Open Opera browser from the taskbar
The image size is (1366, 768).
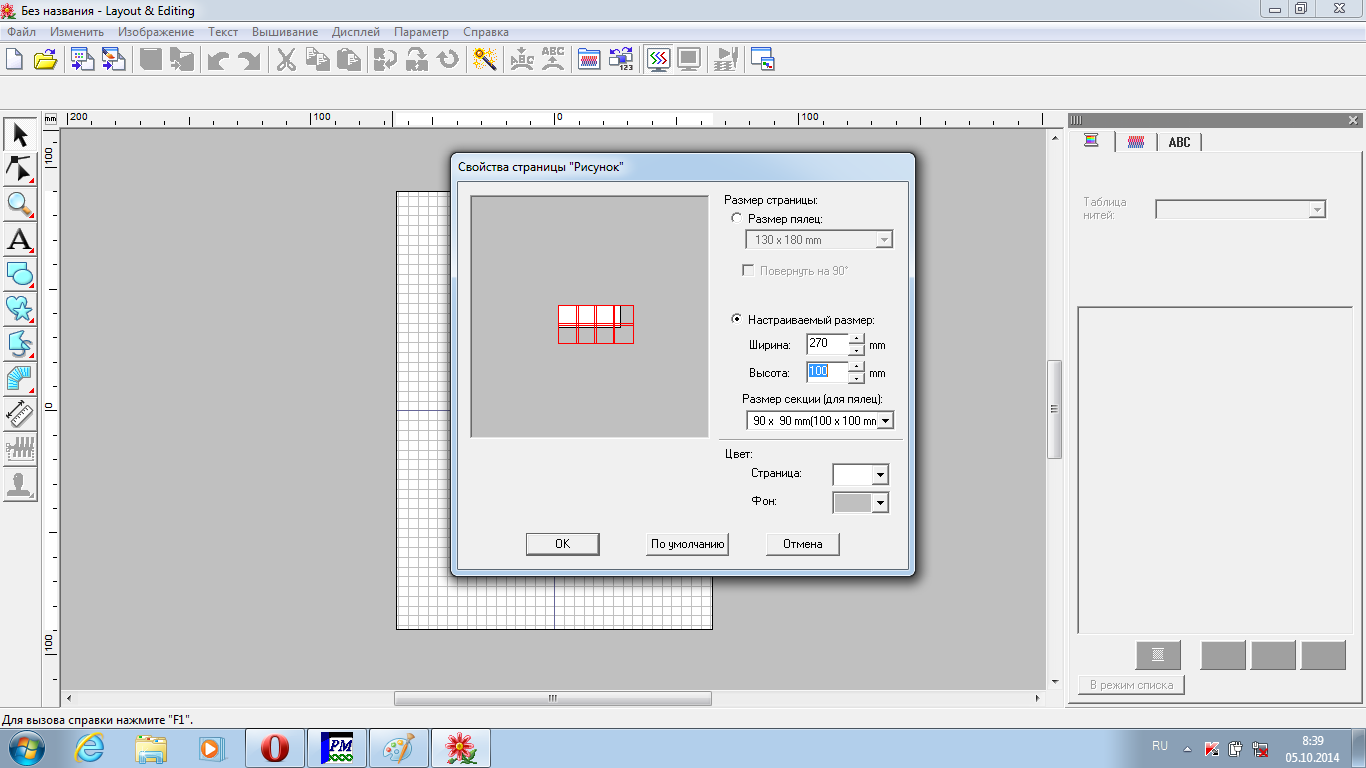click(275, 747)
